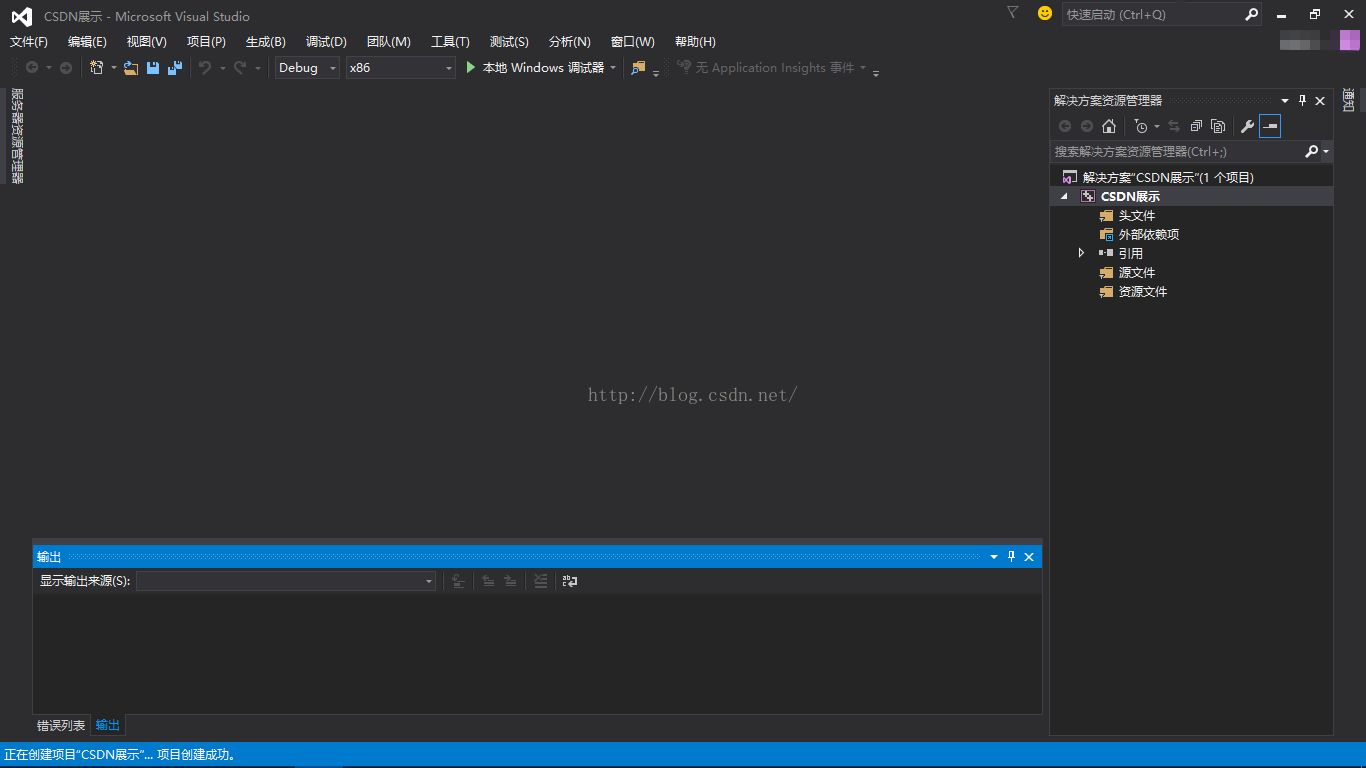Viewport: 1366px width, 768px height.
Task: Open the 调试(D) menu
Action: (326, 42)
